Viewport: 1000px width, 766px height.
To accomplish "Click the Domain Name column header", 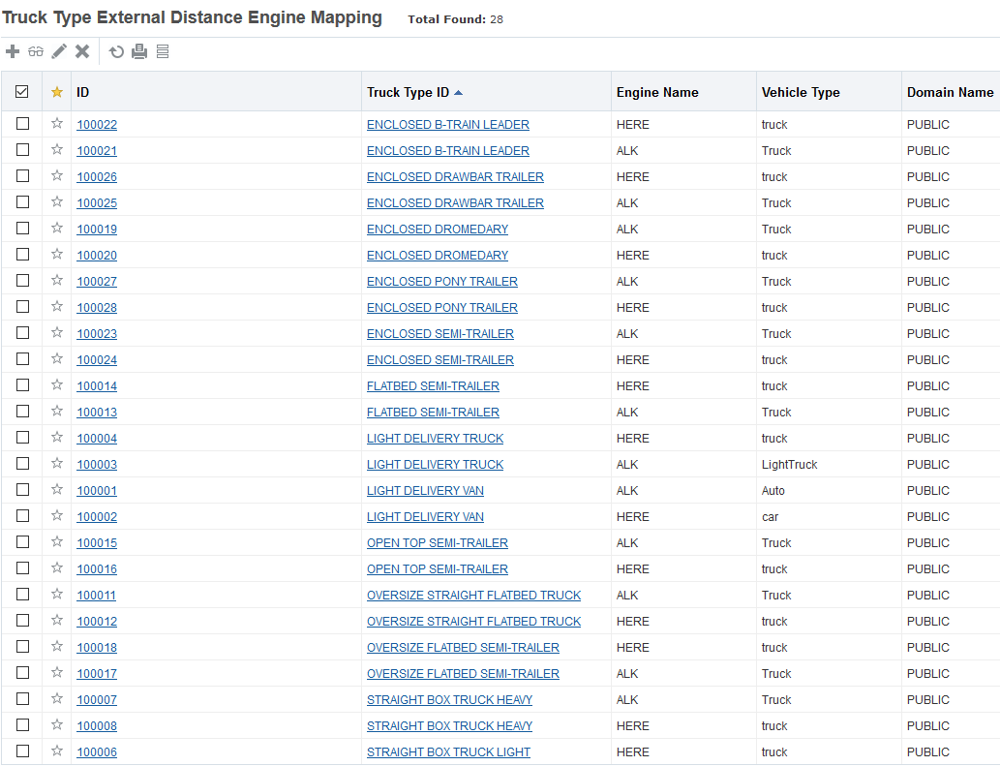I will coord(949,92).
